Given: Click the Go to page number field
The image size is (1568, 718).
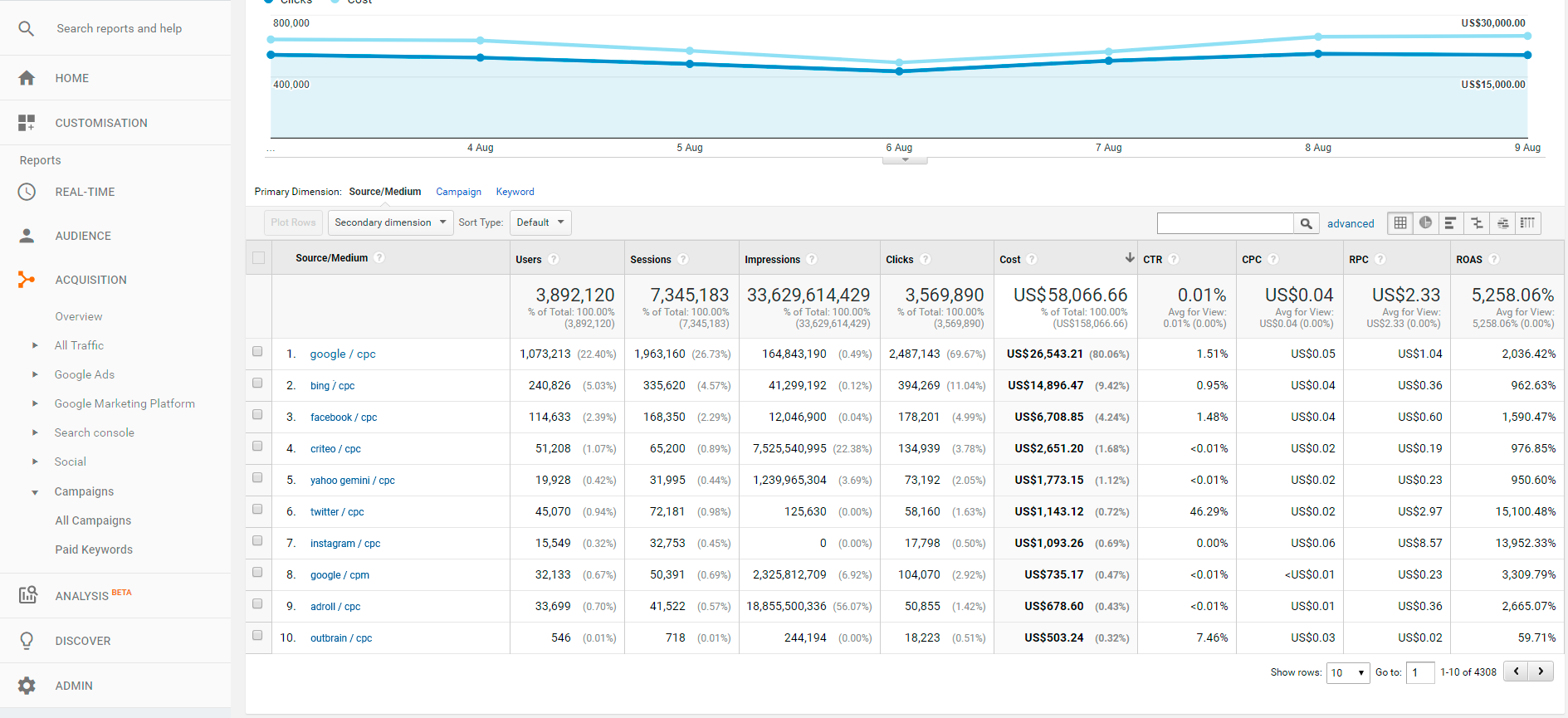Looking at the screenshot, I should 1420,672.
